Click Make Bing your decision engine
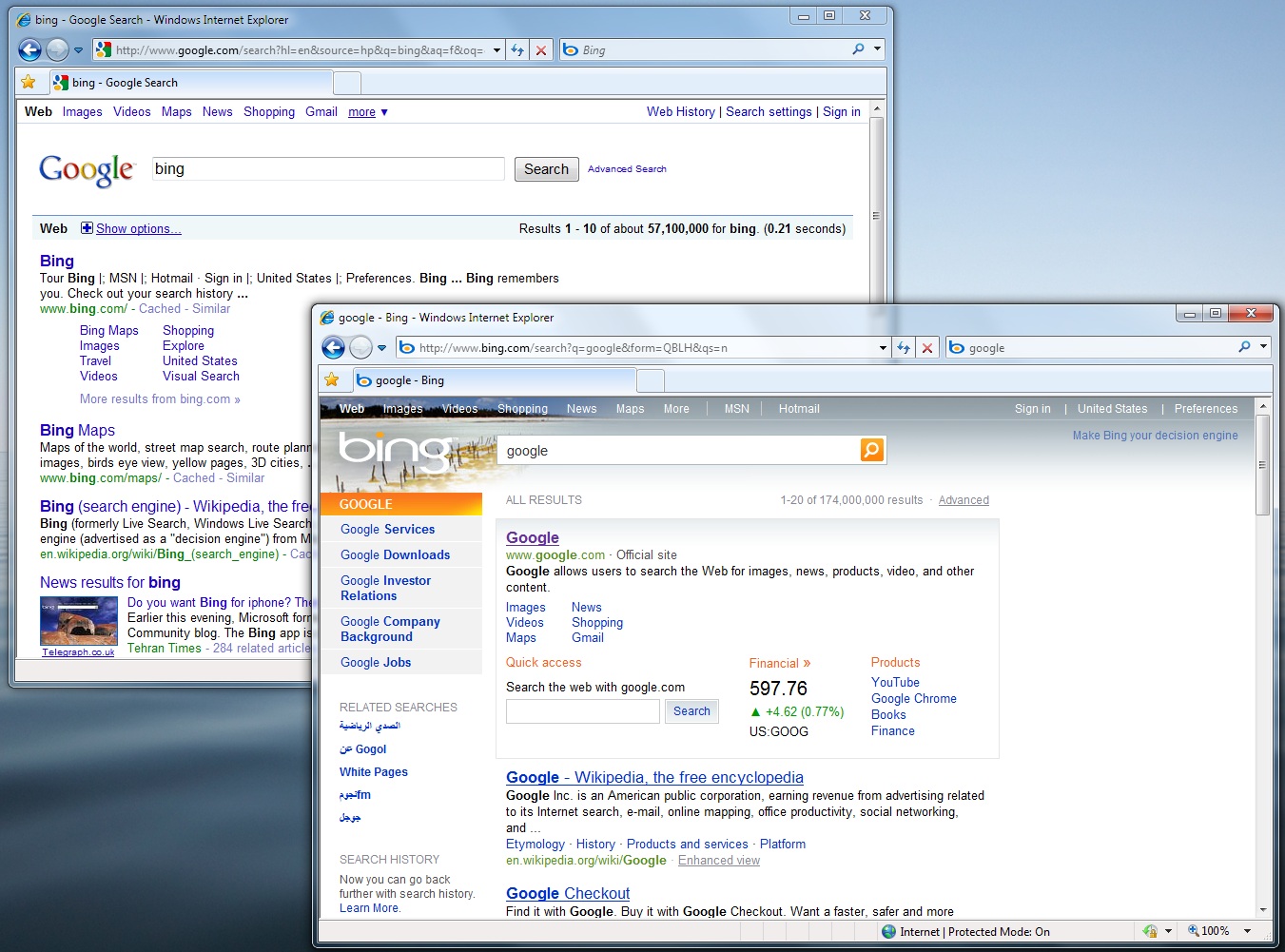This screenshot has width=1285, height=952. click(1156, 436)
